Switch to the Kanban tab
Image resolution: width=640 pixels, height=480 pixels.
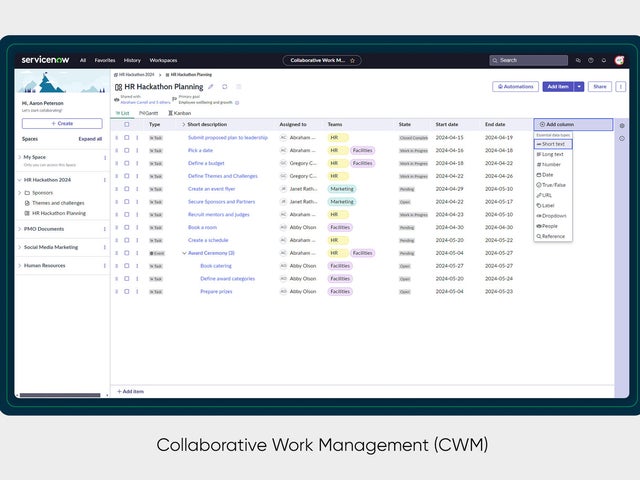pos(180,113)
